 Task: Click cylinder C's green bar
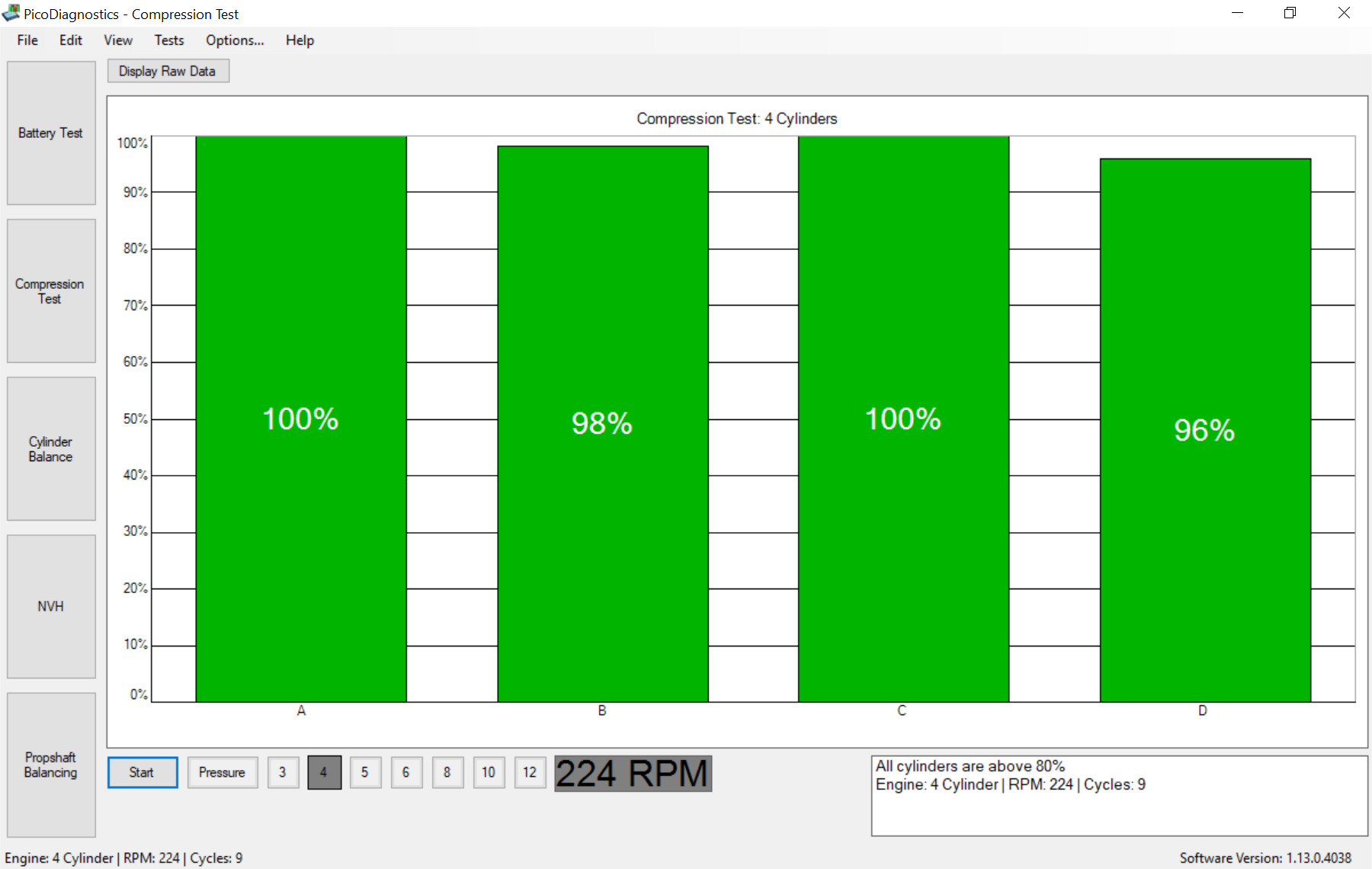[x=903, y=418]
